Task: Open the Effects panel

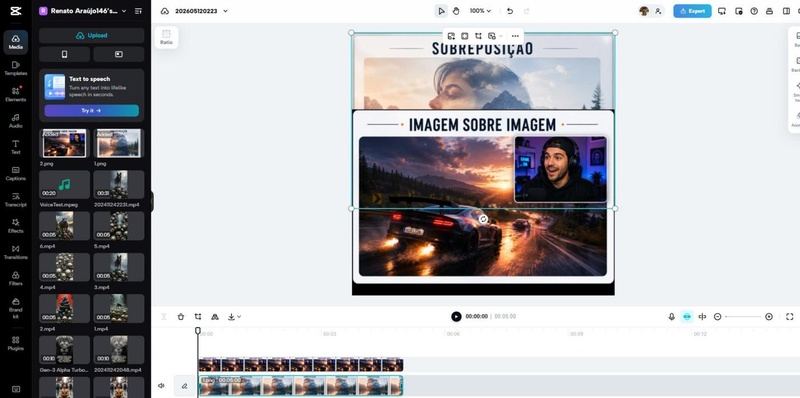Action: tap(15, 226)
